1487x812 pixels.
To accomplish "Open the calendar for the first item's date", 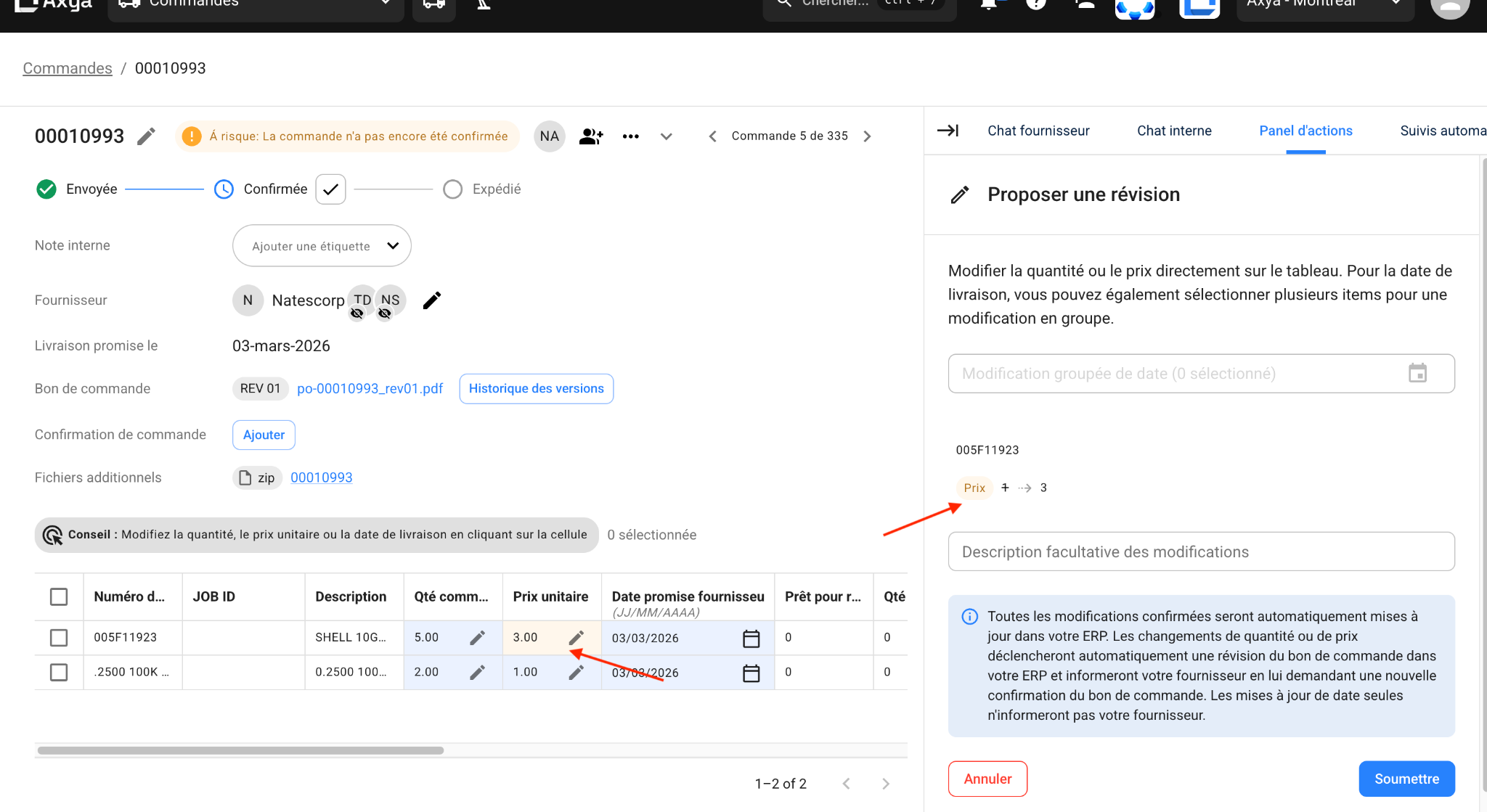I will pos(752,638).
